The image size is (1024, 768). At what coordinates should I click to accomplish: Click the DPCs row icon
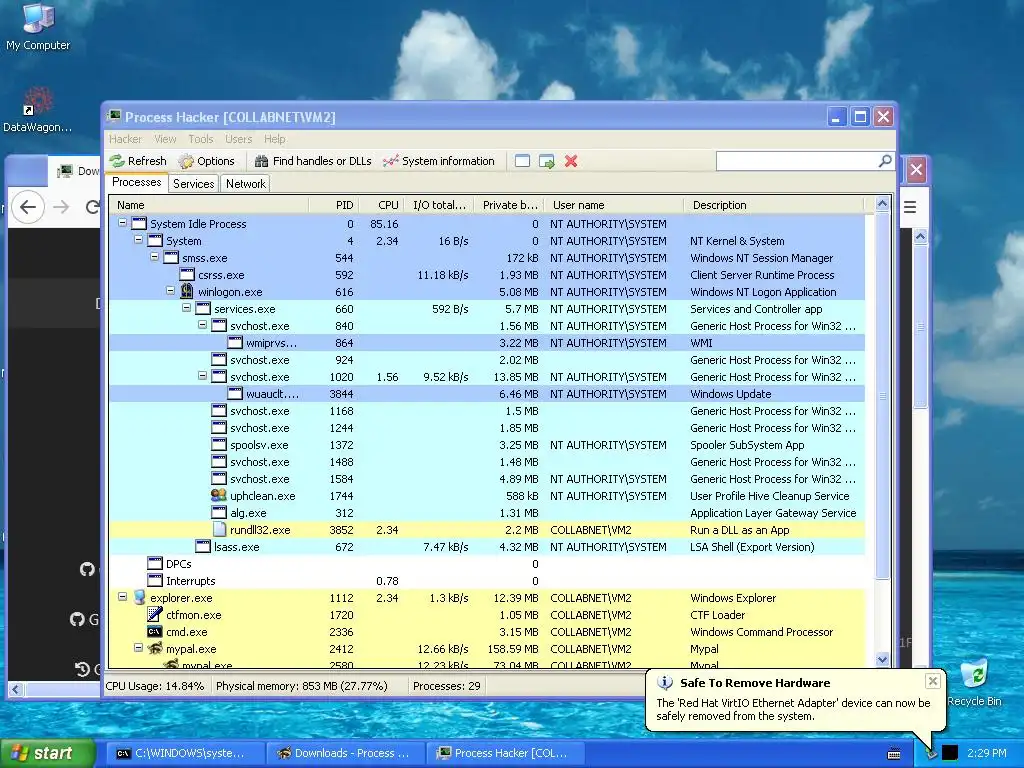pyautogui.click(x=155, y=564)
